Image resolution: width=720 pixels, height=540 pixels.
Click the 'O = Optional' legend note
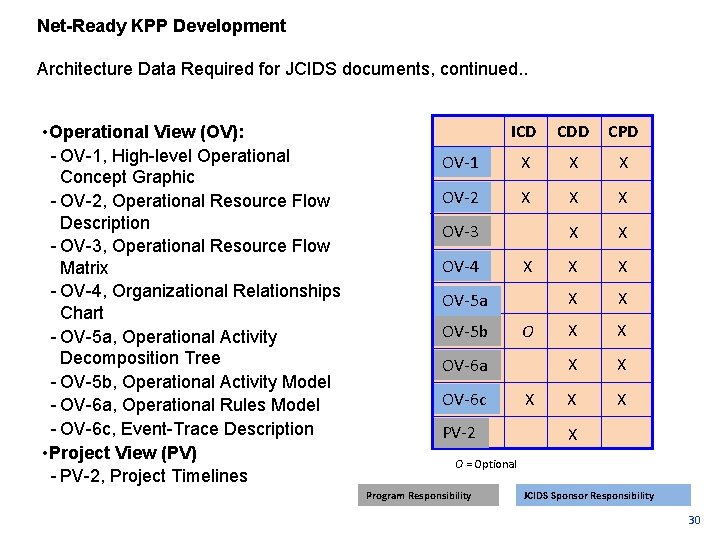(486, 464)
